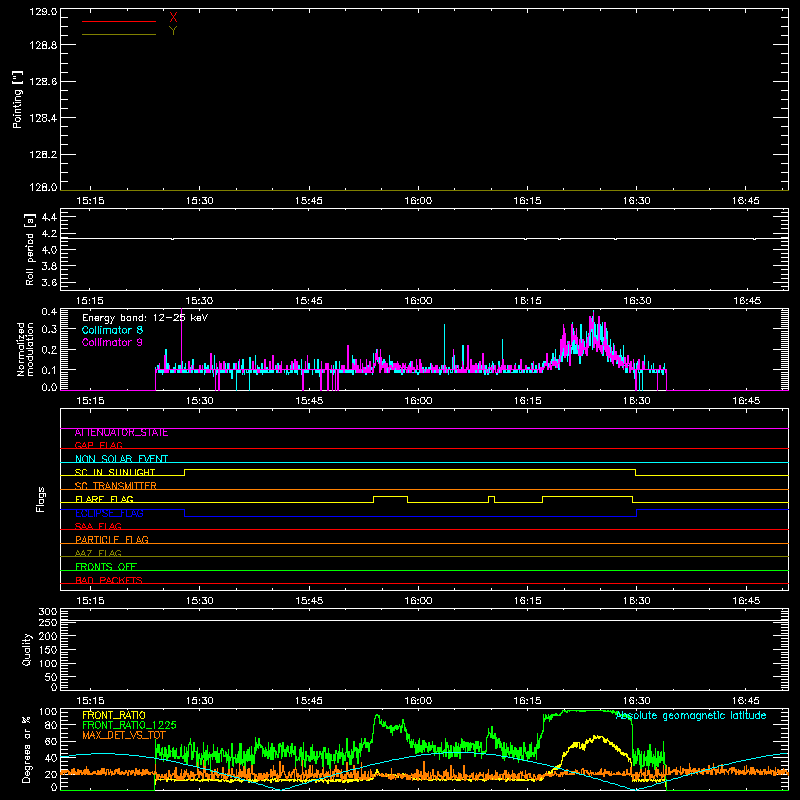Click the 128.2 pointing axis value

[x=43, y=155]
